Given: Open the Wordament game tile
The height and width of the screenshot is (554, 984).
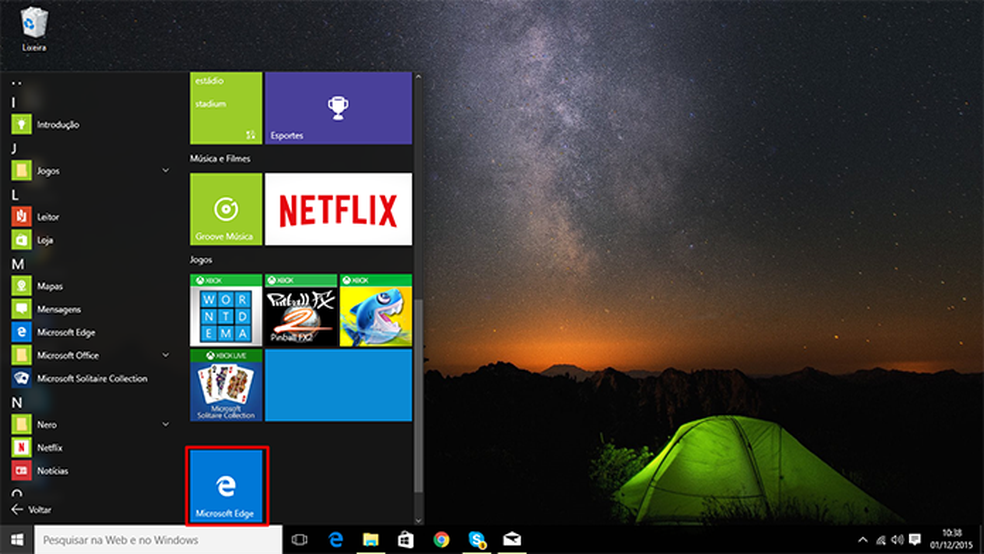Looking at the screenshot, I should click(226, 310).
